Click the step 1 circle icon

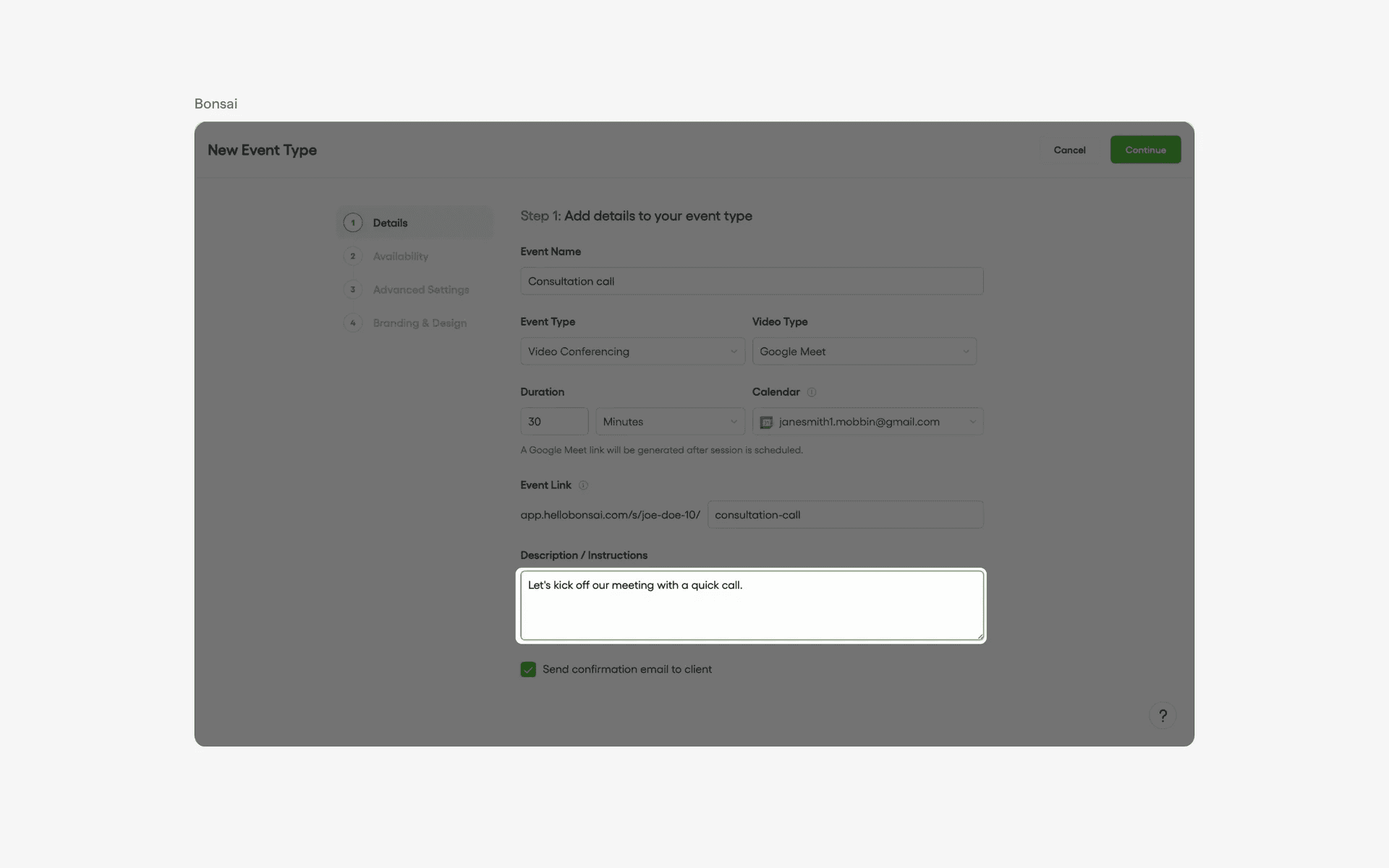(x=353, y=223)
